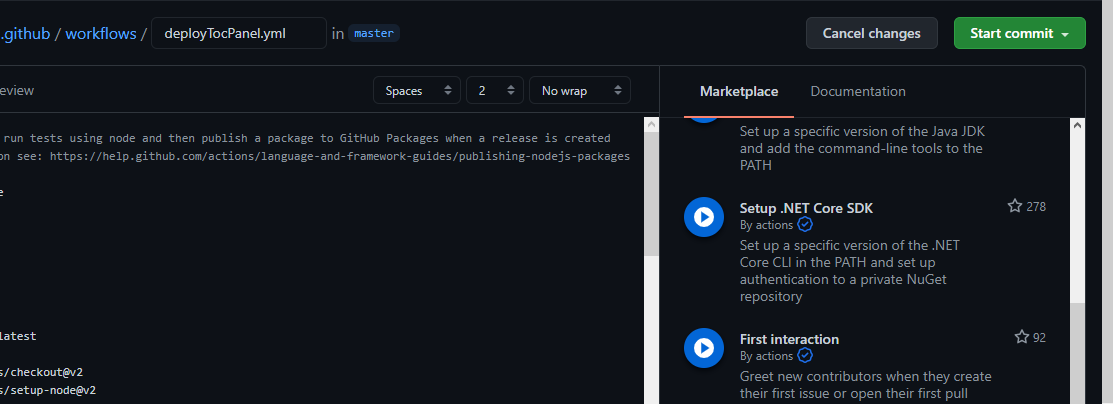The width and height of the screenshot is (1113, 404).
Task: Click the master branch label
Action: click(x=374, y=33)
